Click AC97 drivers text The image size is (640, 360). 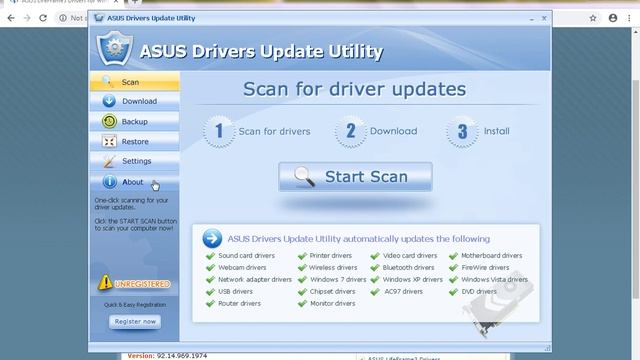point(404,291)
